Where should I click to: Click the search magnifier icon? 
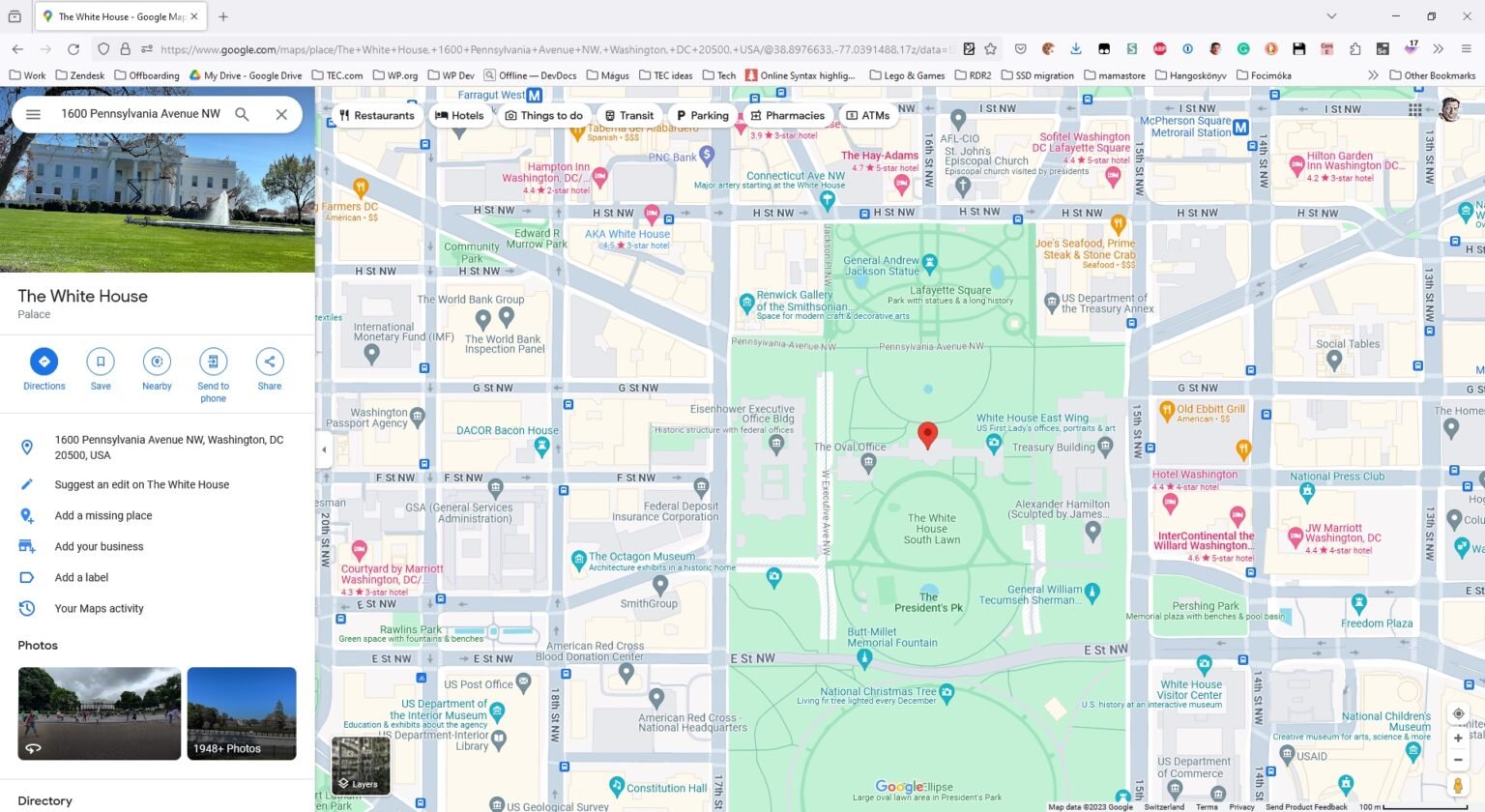click(243, 114)
